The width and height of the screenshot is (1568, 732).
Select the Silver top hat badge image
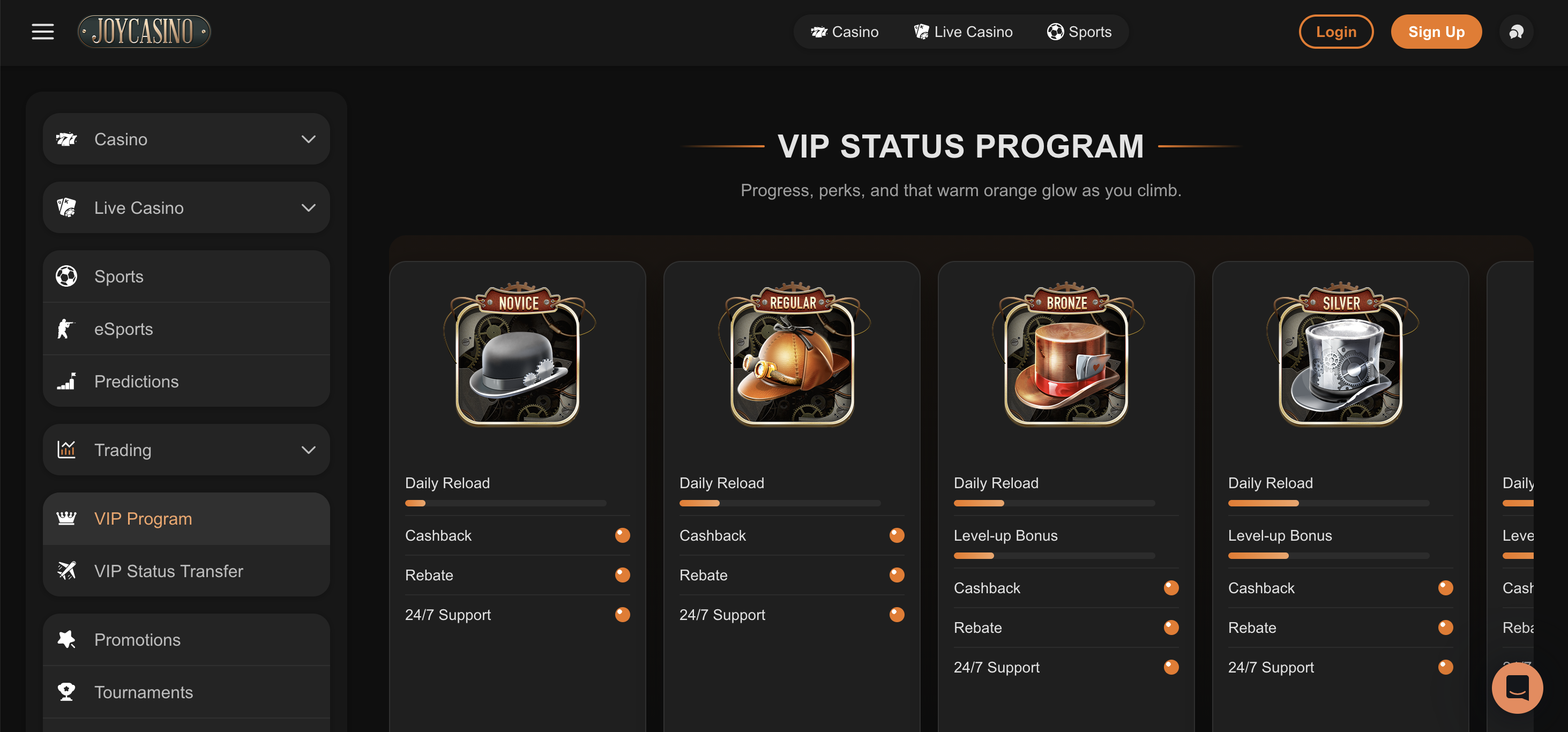[x=1341, y=354]
